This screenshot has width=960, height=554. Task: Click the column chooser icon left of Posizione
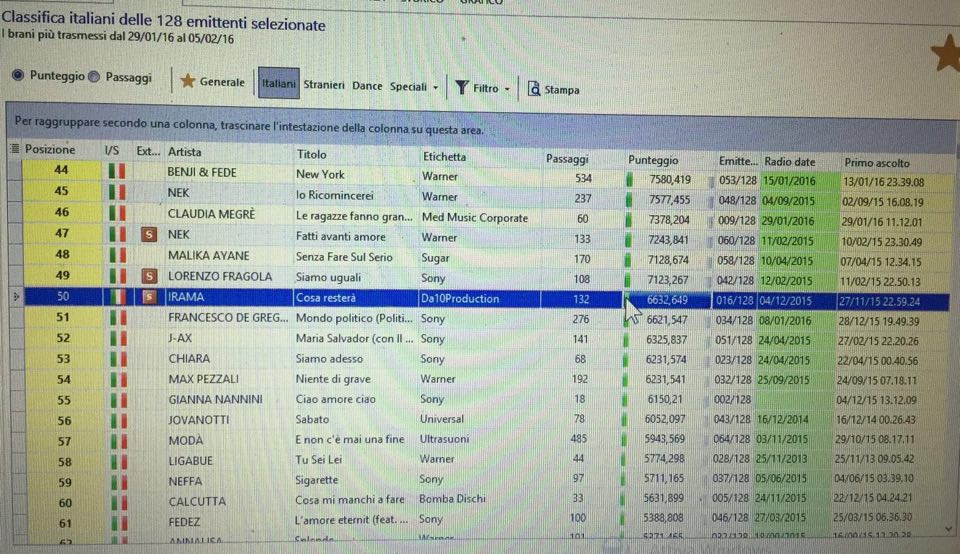13,150
